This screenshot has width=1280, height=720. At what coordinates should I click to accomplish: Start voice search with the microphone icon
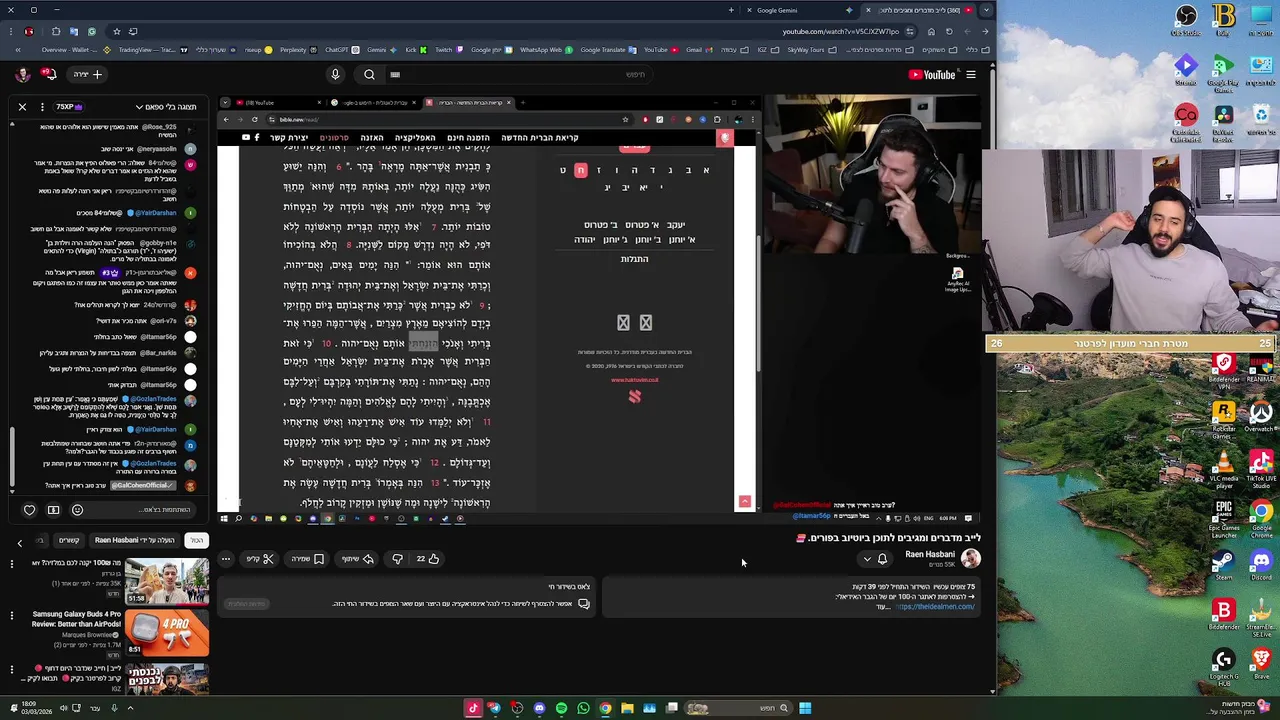(x=335, y=74)
